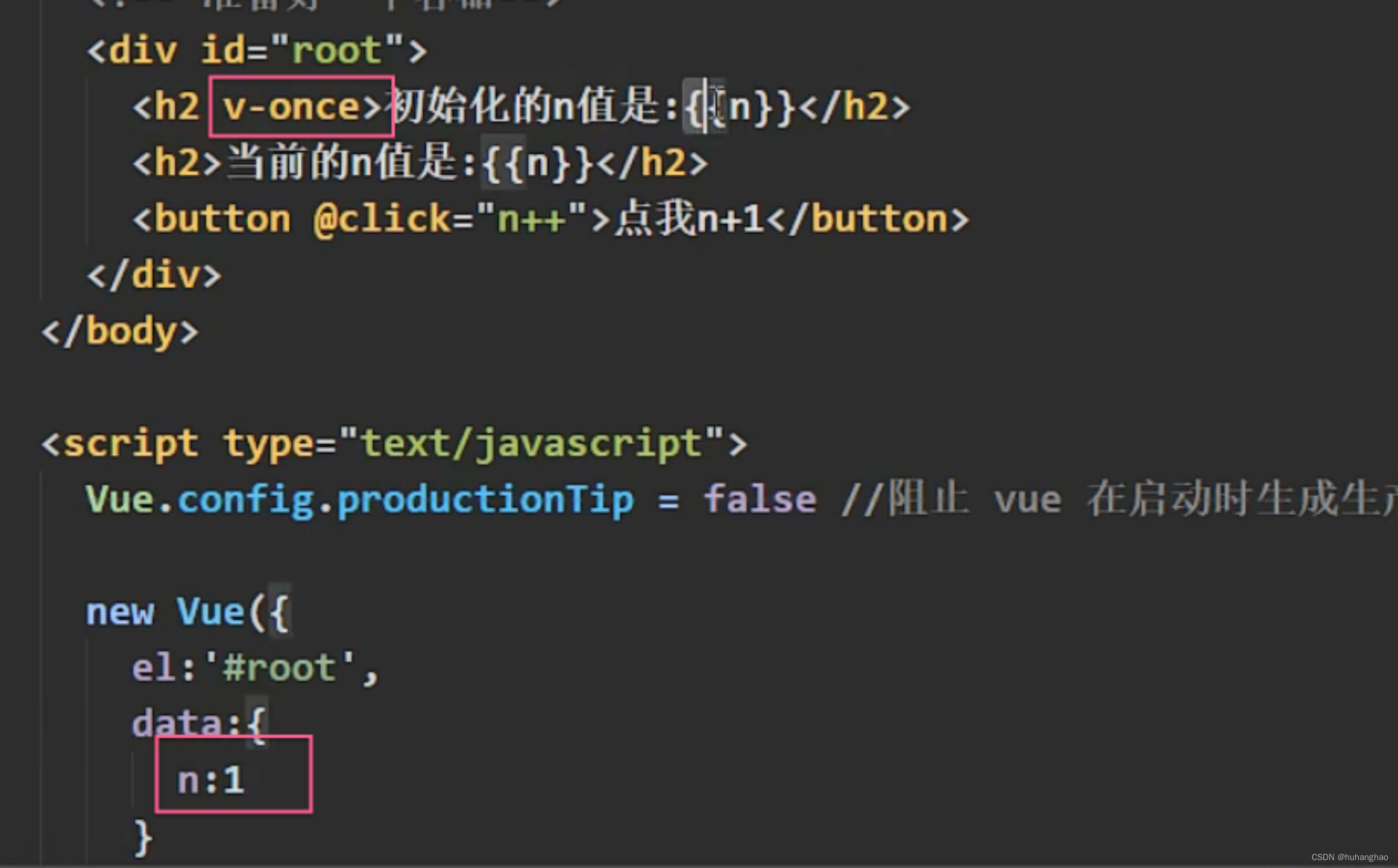The width and height of the screenshot is (1398, 868).
Task: Click the new Vue({ line
Action: coord(187,612)
